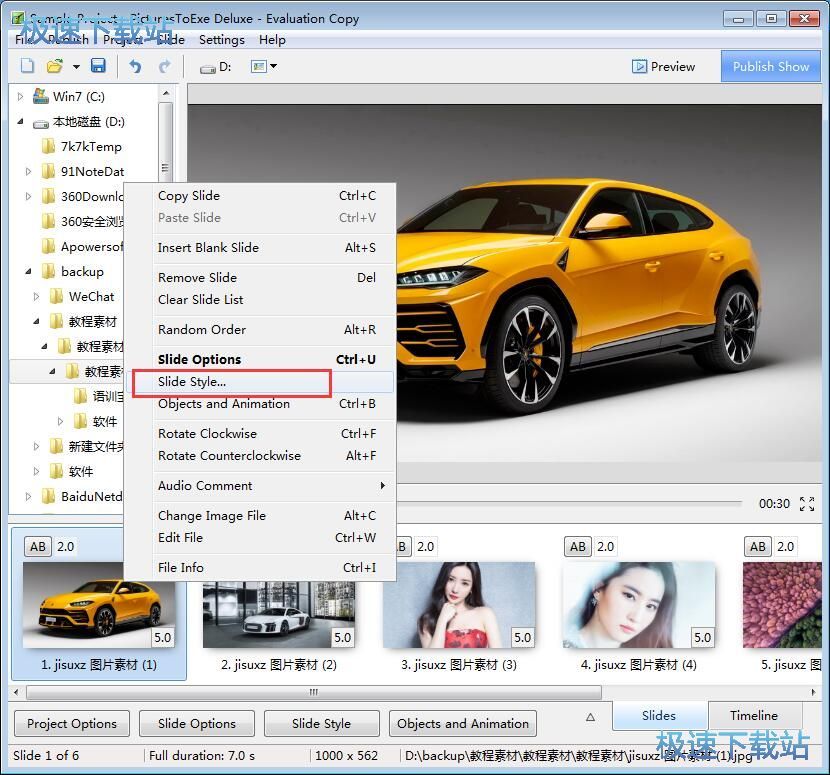Click AB transition button above slide 4
830x775 pixels.
pos(578,546)
